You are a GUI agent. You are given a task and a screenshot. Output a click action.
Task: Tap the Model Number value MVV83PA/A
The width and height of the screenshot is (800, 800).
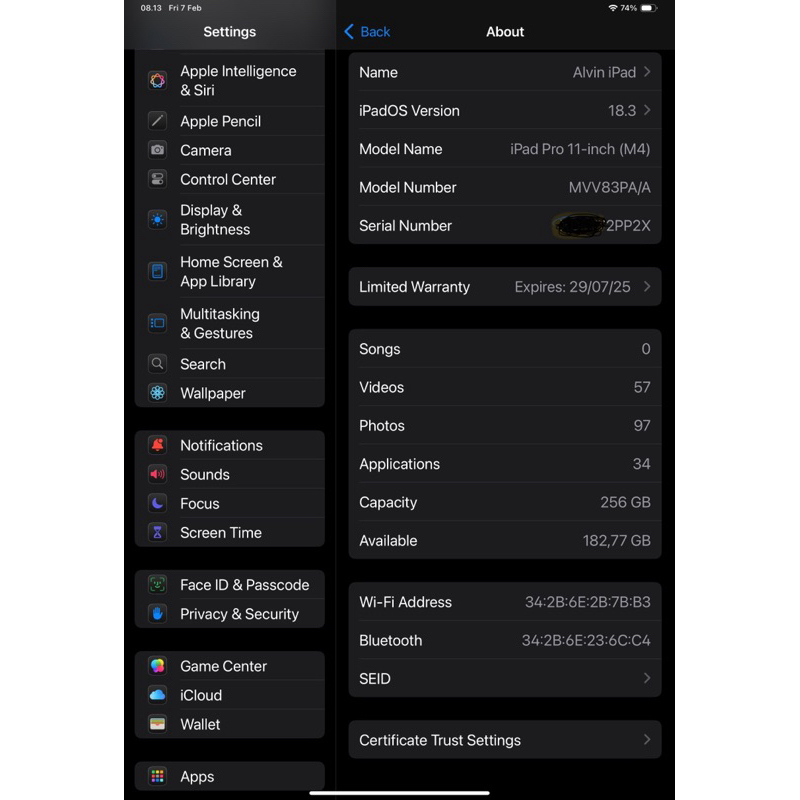[x=610, y=187]
